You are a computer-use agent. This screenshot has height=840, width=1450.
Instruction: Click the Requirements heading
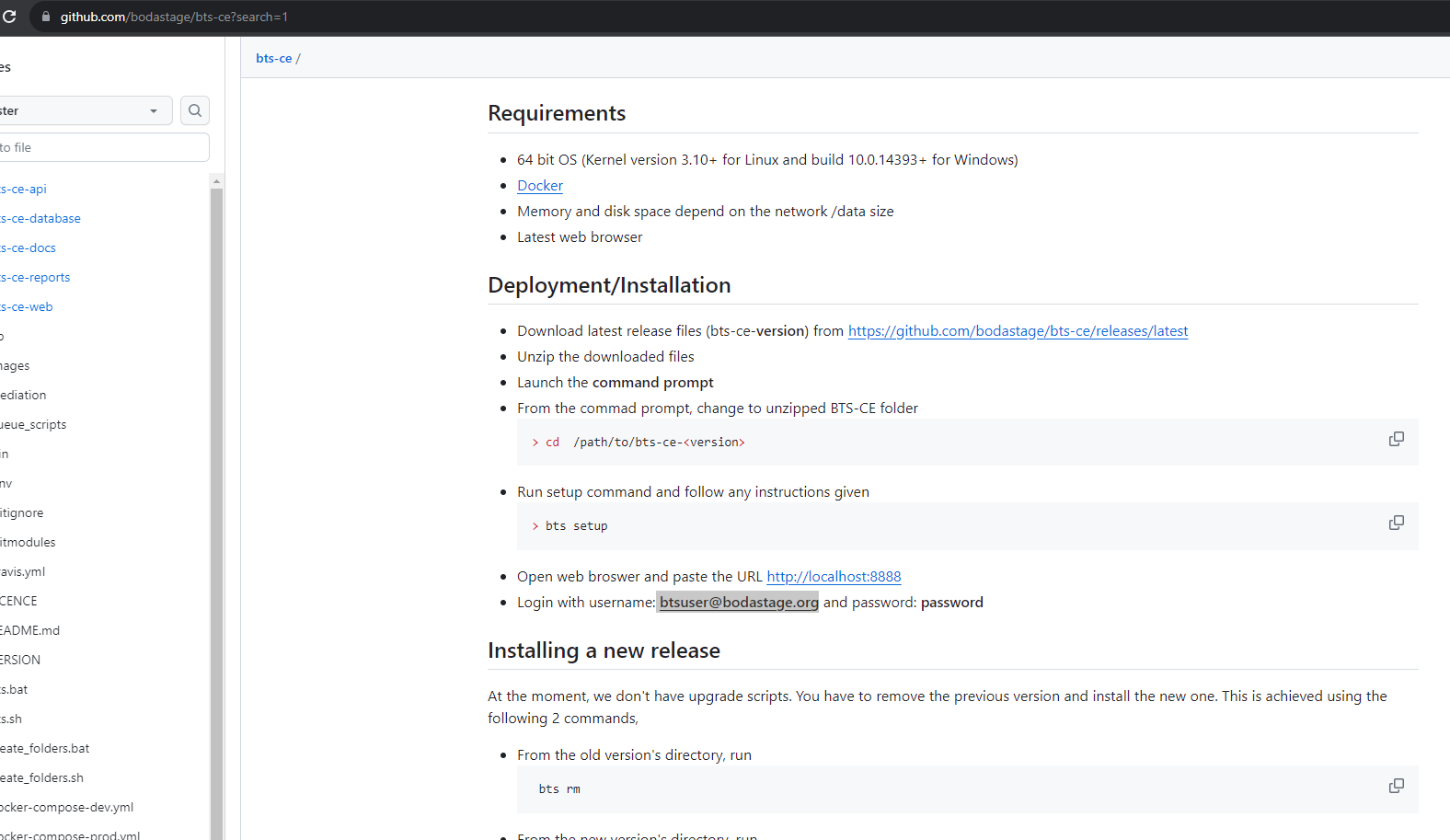click(557, 113)
